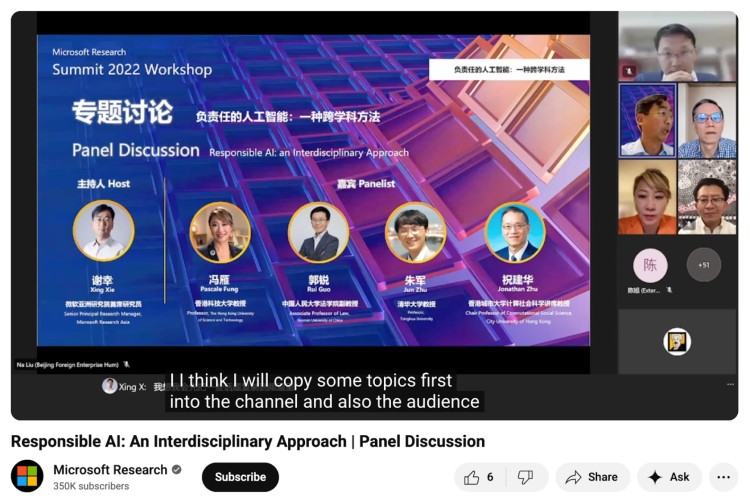The image size is (750, 501).
Task: Click the thumbs down dislike icon
Action: (525, 477)
